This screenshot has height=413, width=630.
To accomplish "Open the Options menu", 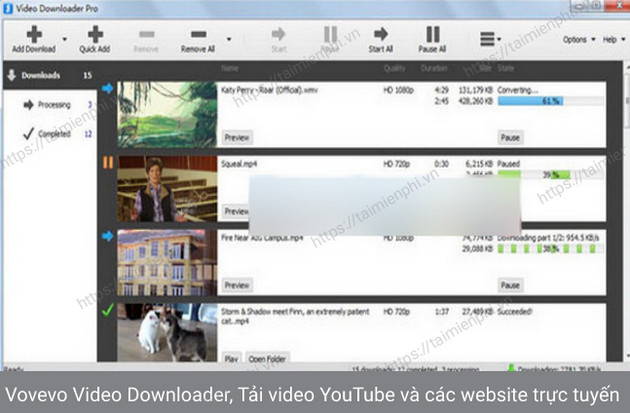I will coord(579,39).
